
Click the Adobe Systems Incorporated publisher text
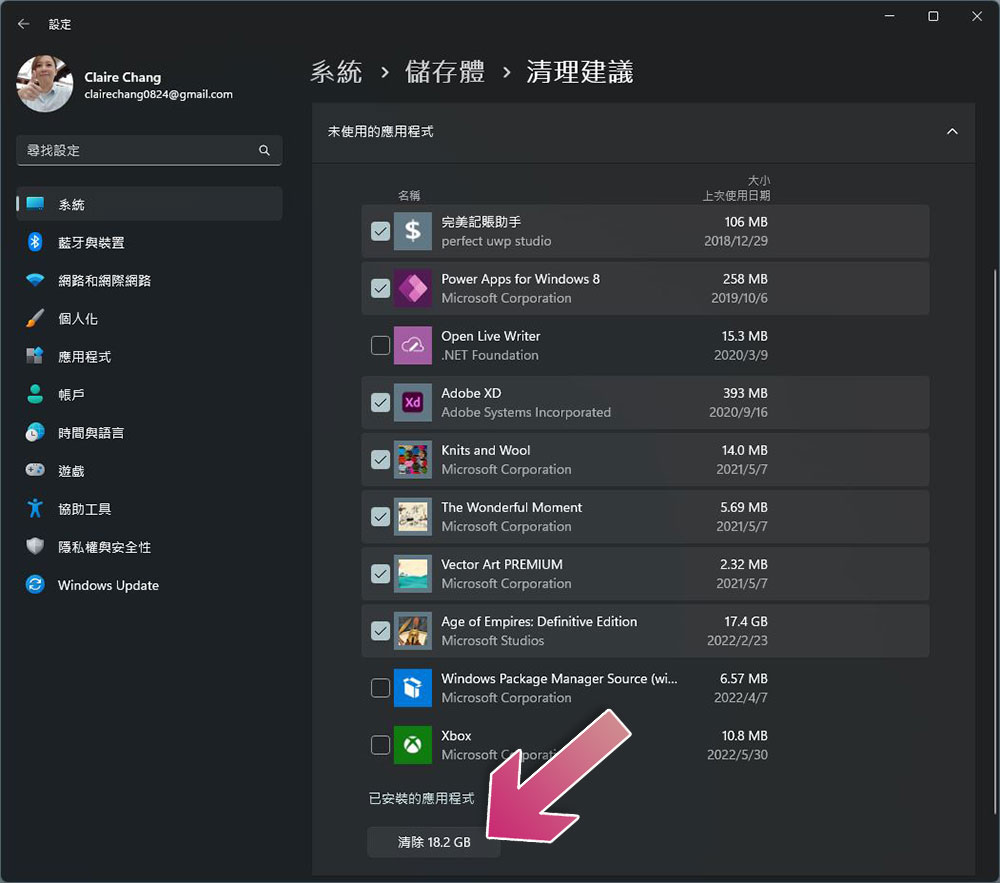coord(526,412)
